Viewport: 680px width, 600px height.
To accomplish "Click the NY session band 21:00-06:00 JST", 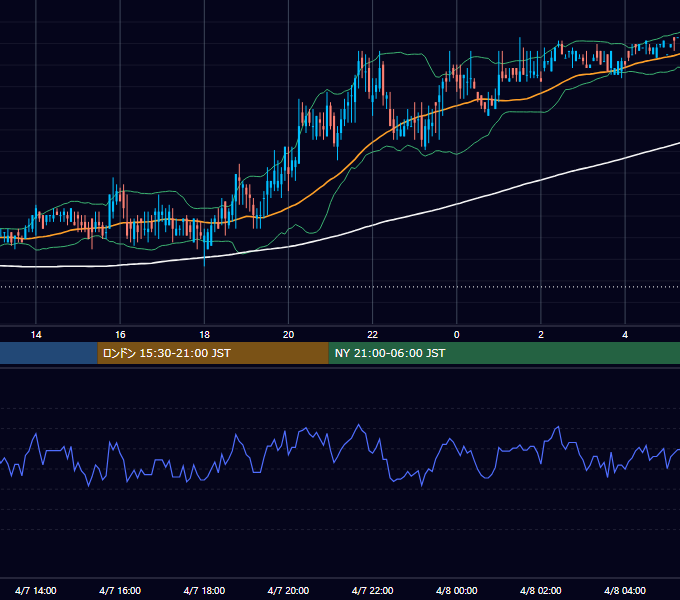I will [x=504, y=353].
